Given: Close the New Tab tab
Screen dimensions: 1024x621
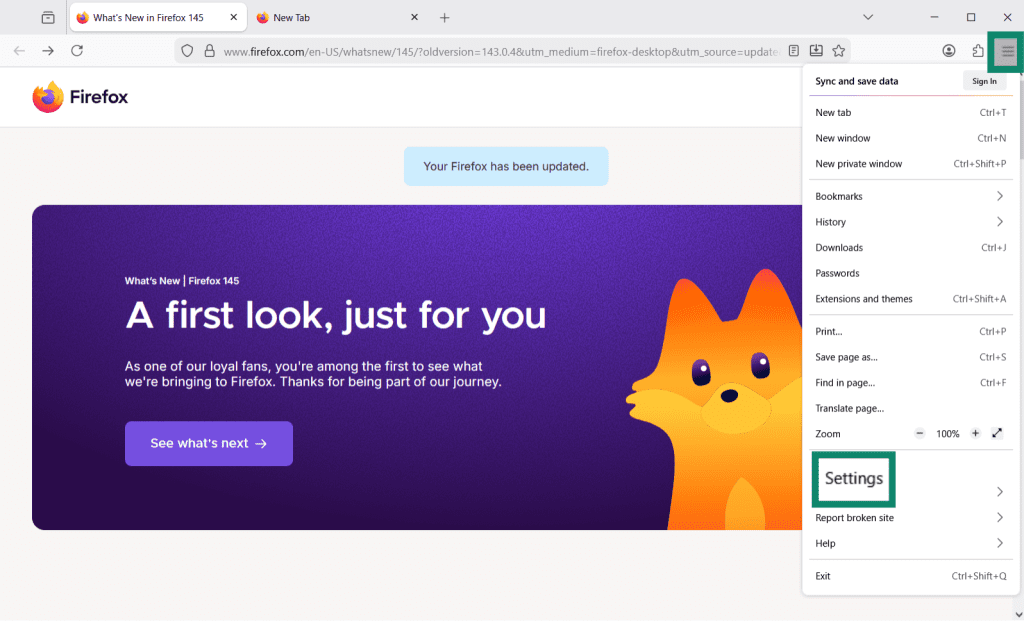Looking at the screenshot, I should click(414, 18).
